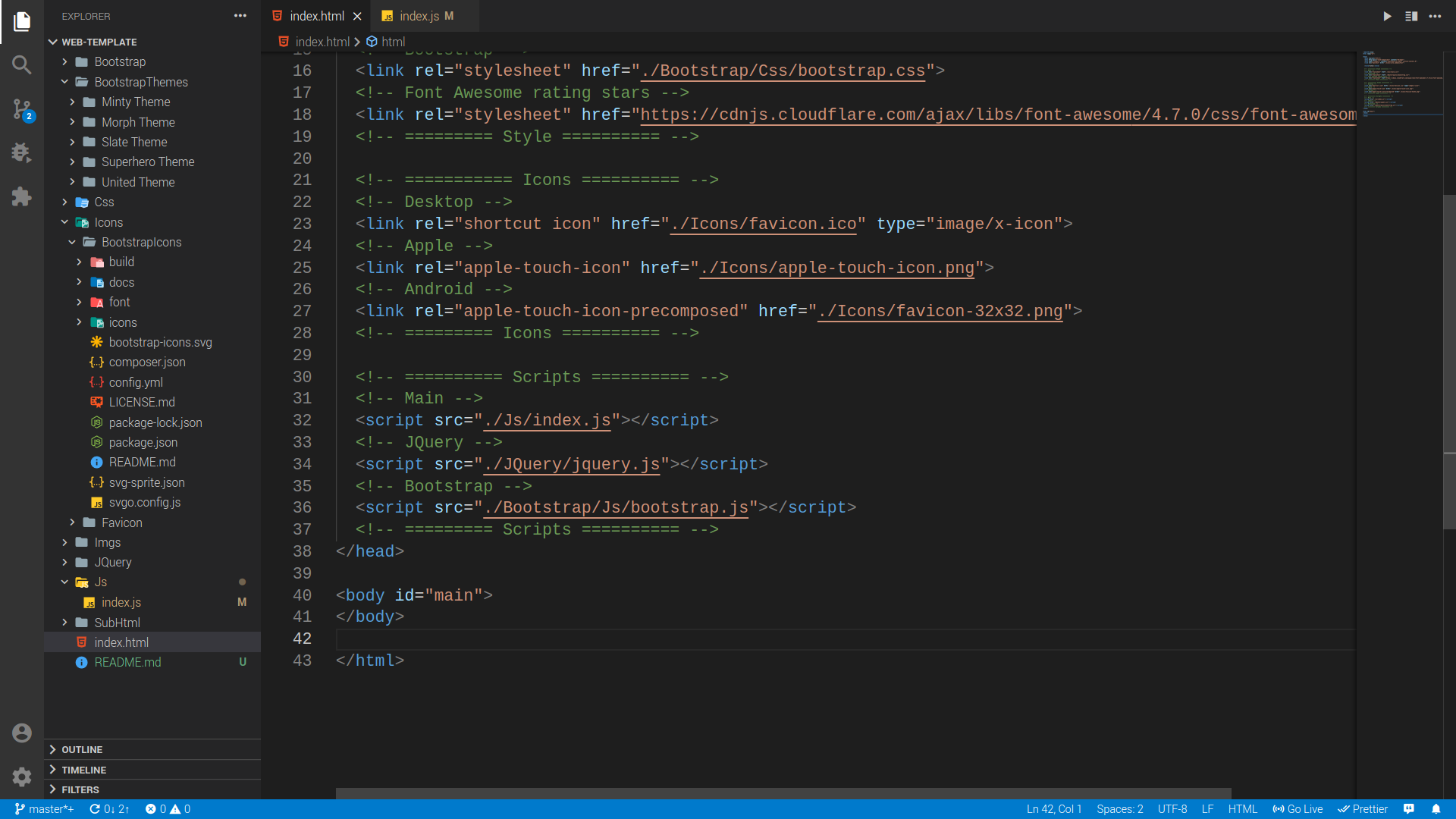The height and width of the screenshot is (819, 1456).
Task: Open the Search view
Action: [x=21, y=64]
